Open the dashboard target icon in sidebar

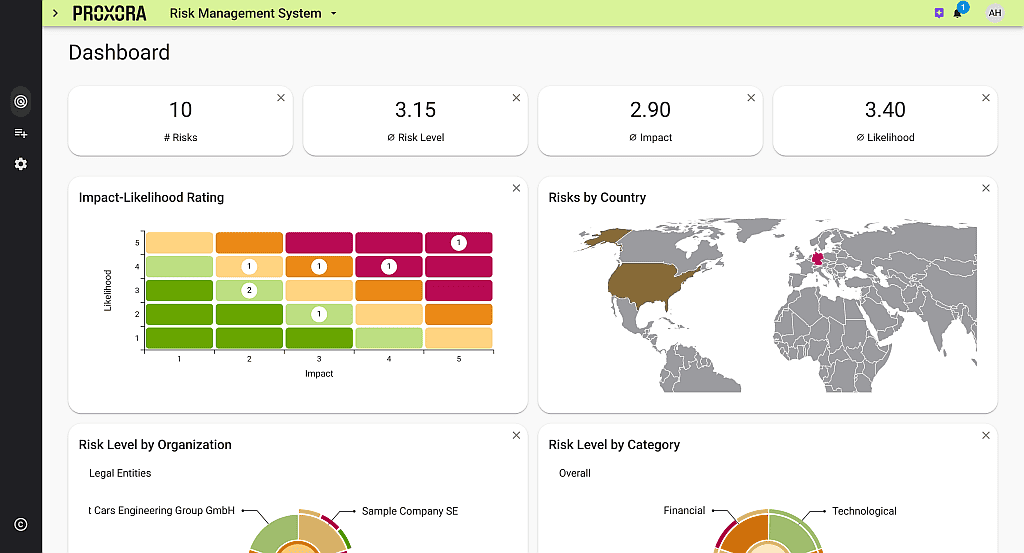20,101
